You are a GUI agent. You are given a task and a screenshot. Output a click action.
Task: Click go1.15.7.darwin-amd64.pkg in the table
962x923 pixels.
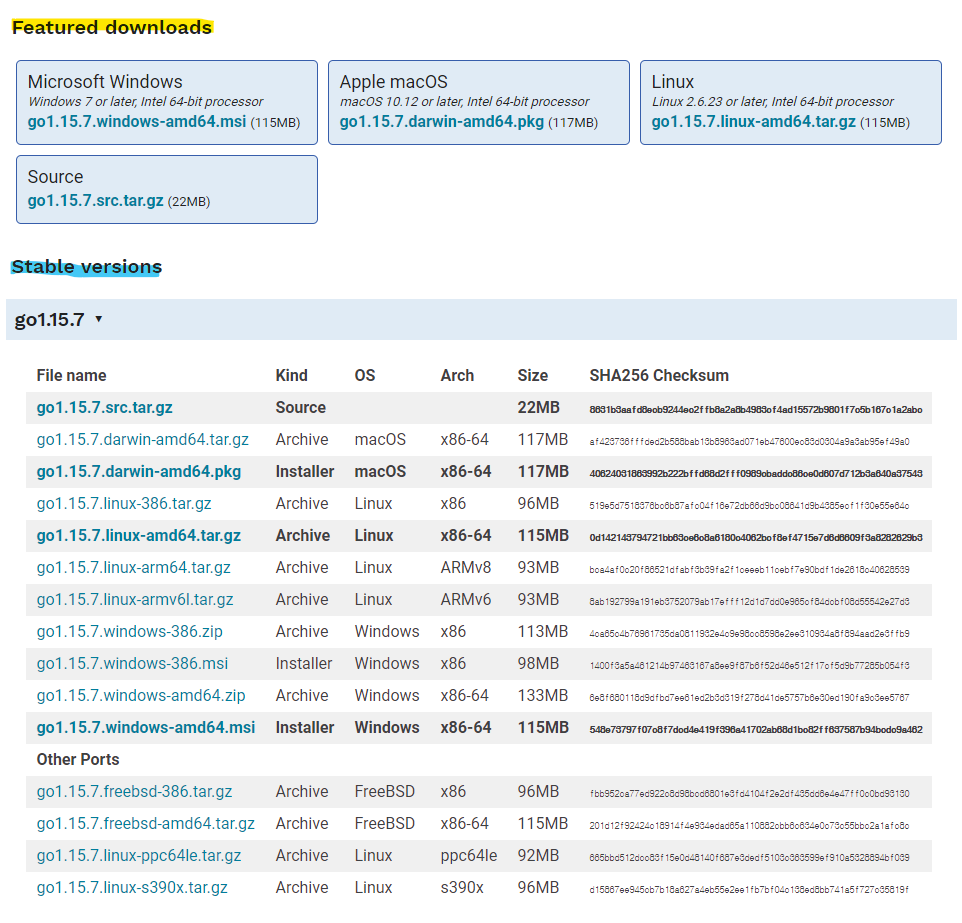click(x=139, y=471)
